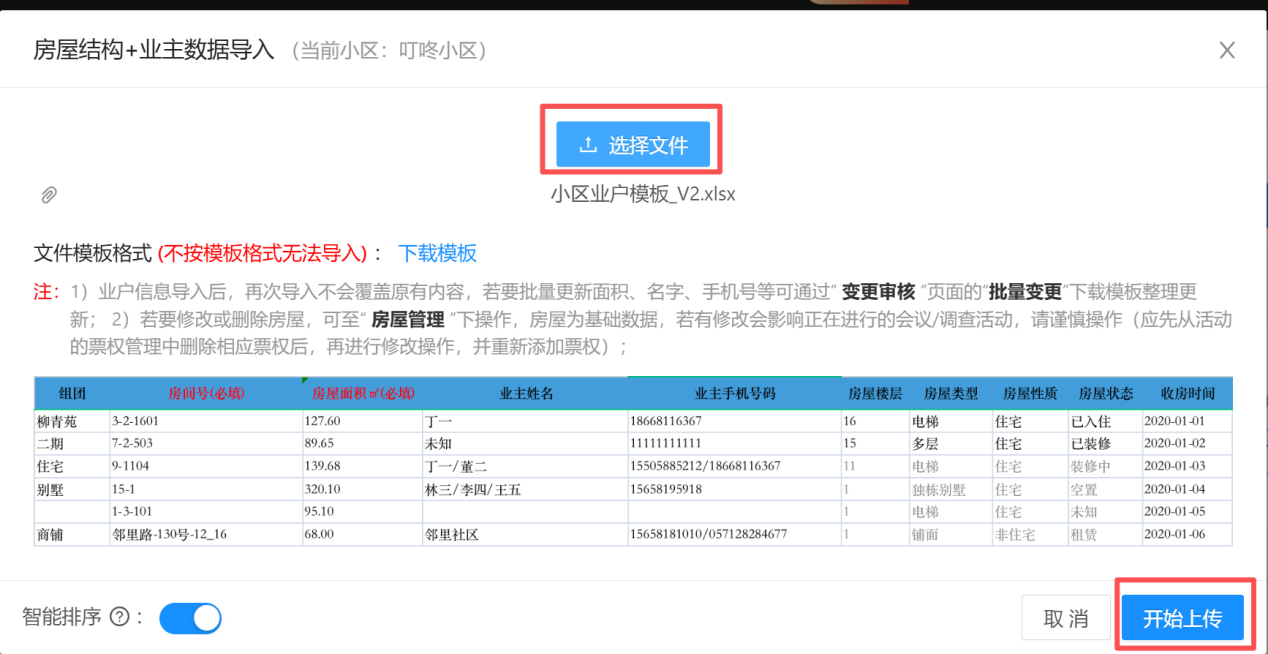The height and width of the screenshot is (654, 1268).
Task: Select the 邻里路-130号-12_16 room cell
Action: tap(169, 534)
